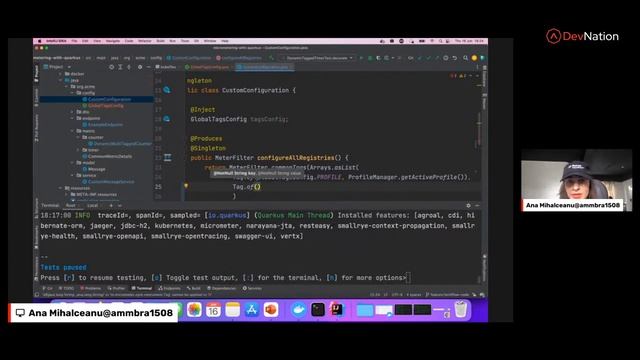Click the Git history clock icon
This screenshot has width=640, height=360.
coord(446,58)
